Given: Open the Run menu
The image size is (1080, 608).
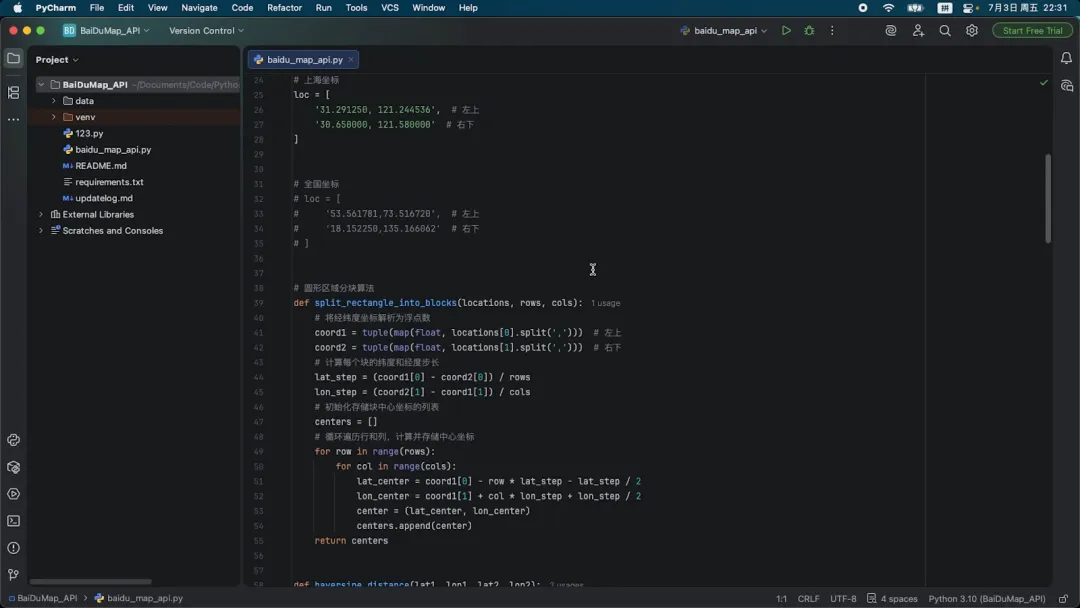Looking at the screenshot, I should [324, 8].
